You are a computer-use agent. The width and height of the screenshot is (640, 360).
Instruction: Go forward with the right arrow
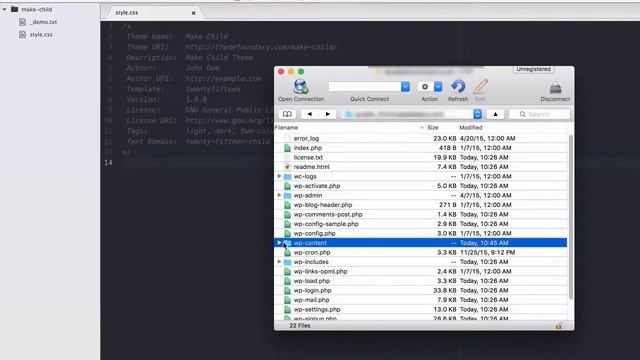point(327,114)
